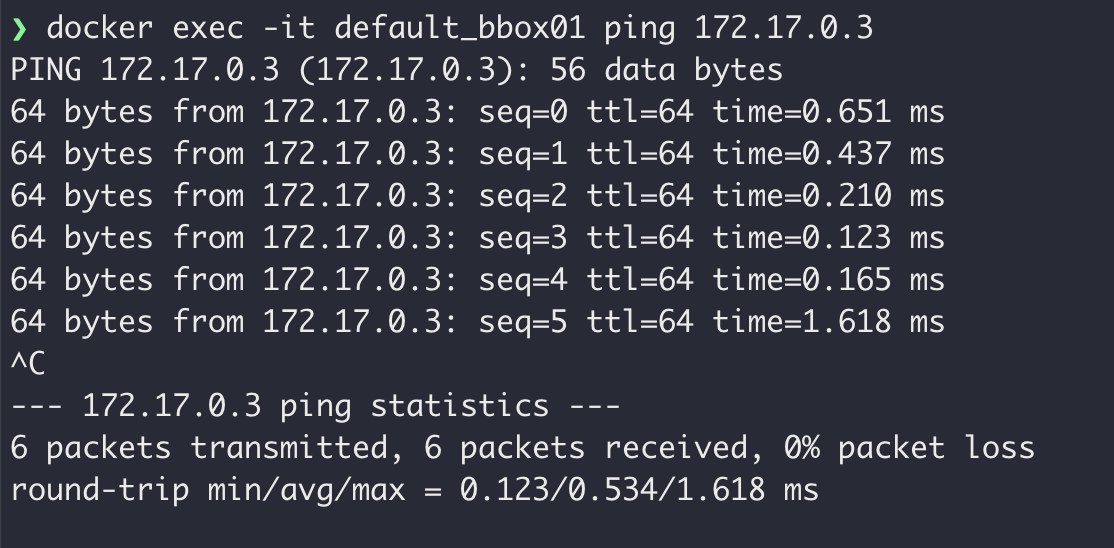Click the green prompt chevron
The image size is (1114, 548).
[x=19, y=29]
